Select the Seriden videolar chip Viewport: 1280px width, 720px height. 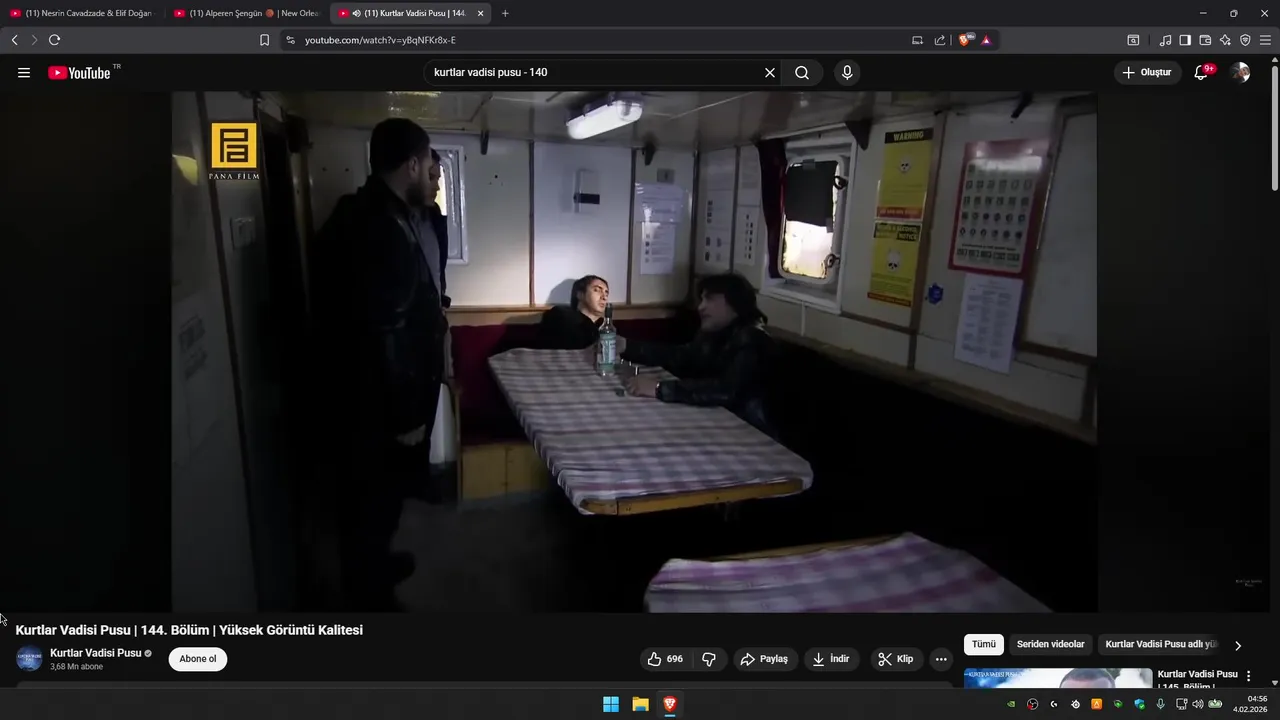click(1050, 645)
